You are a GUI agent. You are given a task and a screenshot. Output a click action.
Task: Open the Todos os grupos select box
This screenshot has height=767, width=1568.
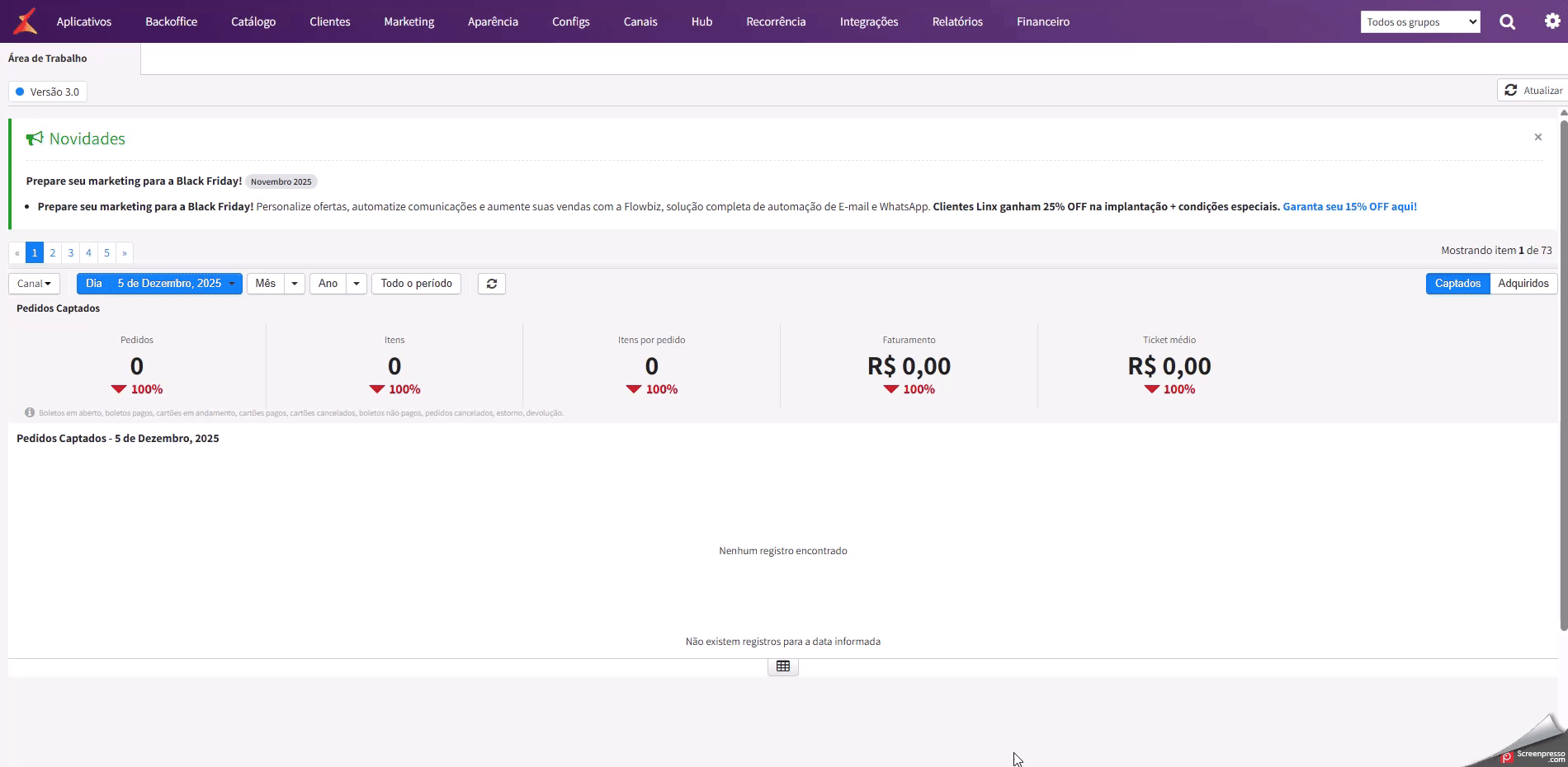[1419, 22]
